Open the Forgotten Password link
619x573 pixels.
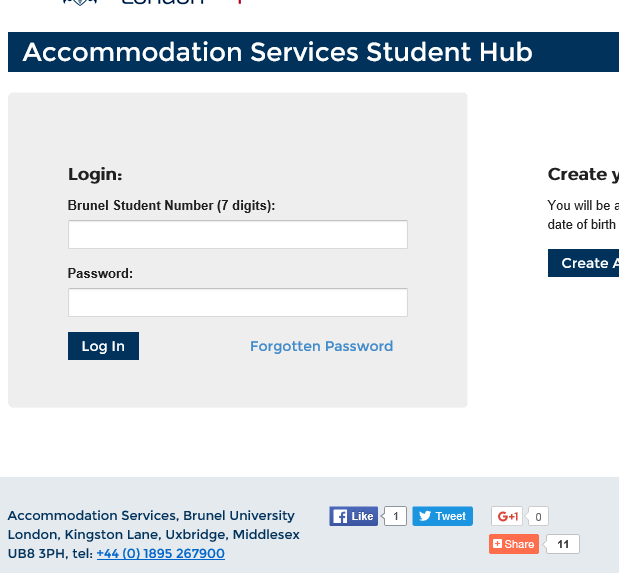pos(321,346)
